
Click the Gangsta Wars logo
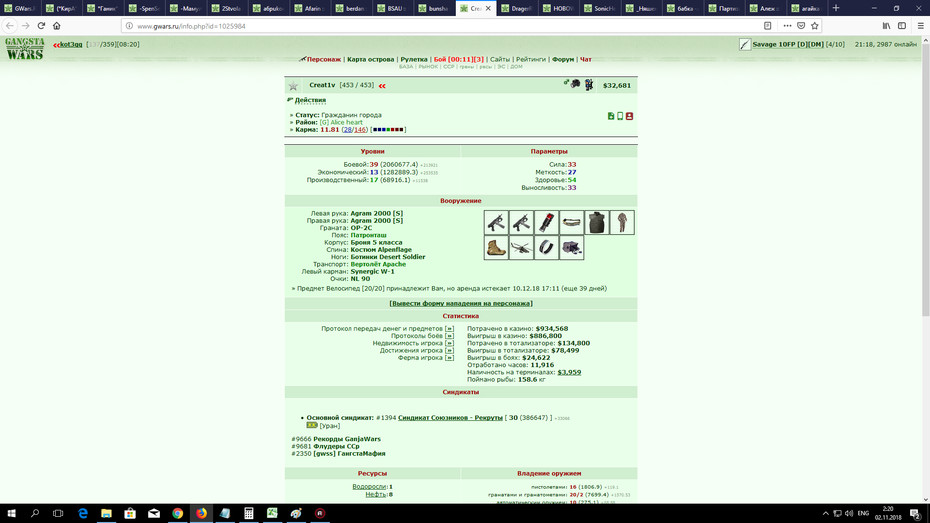click(x=25, y=49)
